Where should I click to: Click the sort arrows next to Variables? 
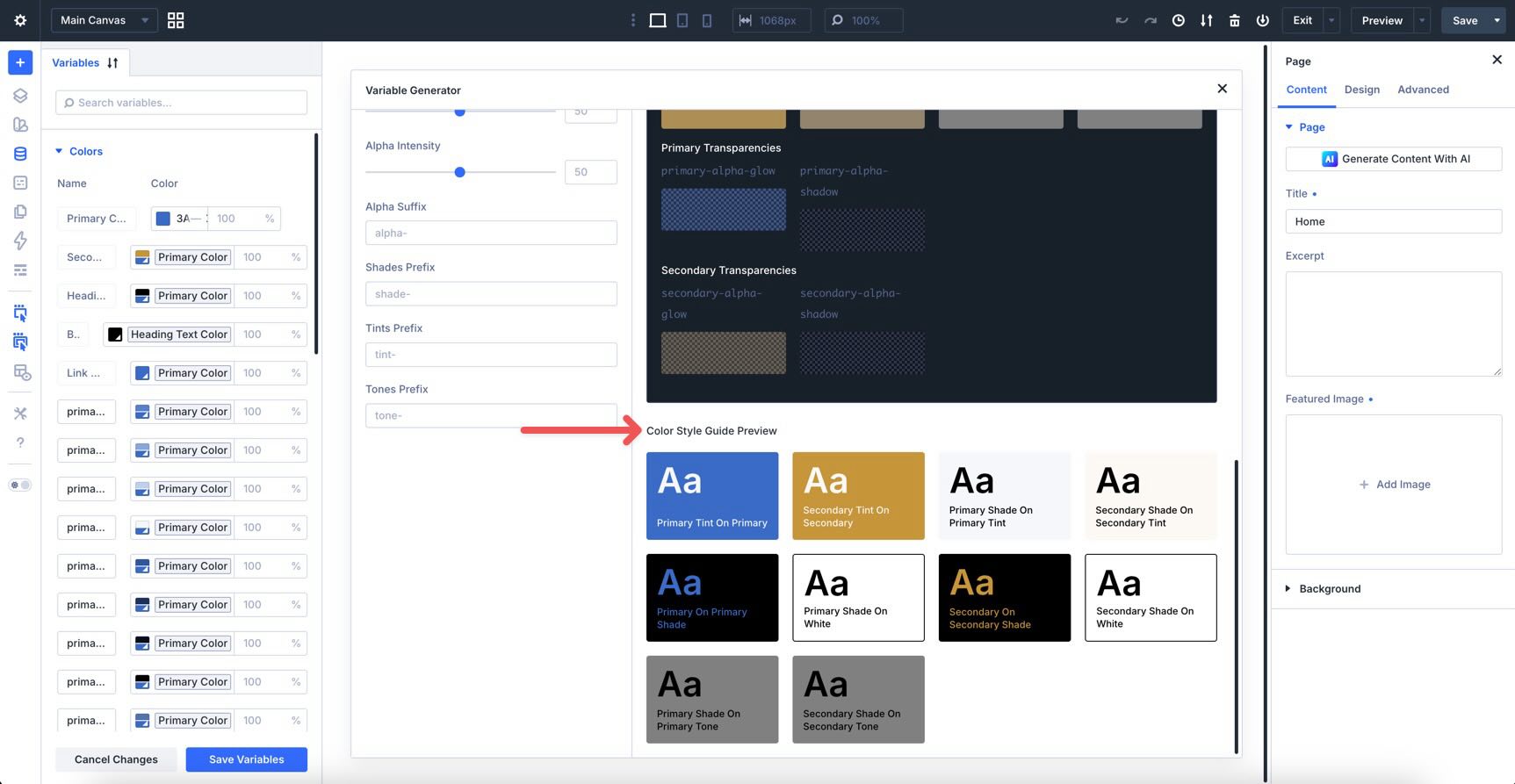coord(112,63)
